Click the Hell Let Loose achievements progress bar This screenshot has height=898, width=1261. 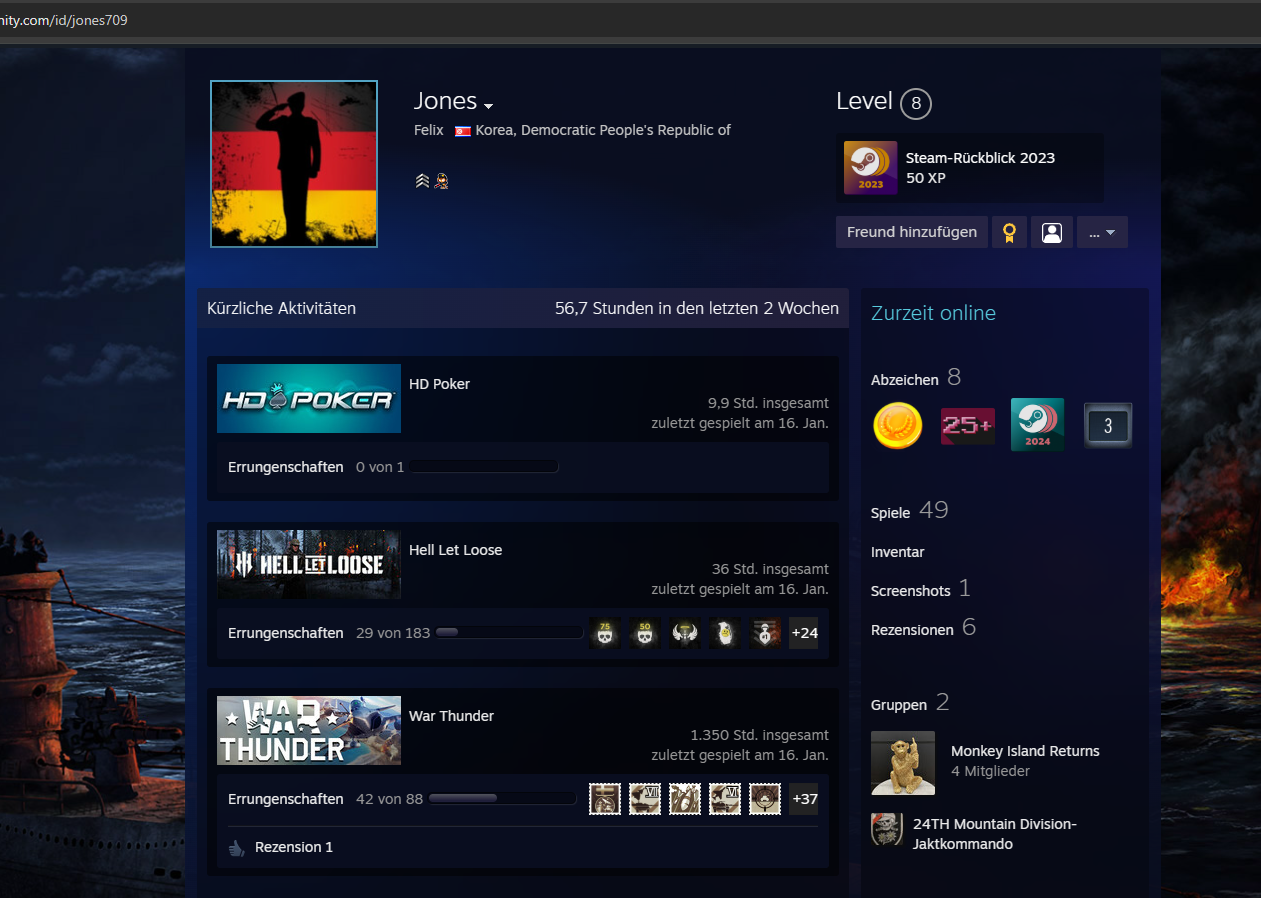[508, 633]
